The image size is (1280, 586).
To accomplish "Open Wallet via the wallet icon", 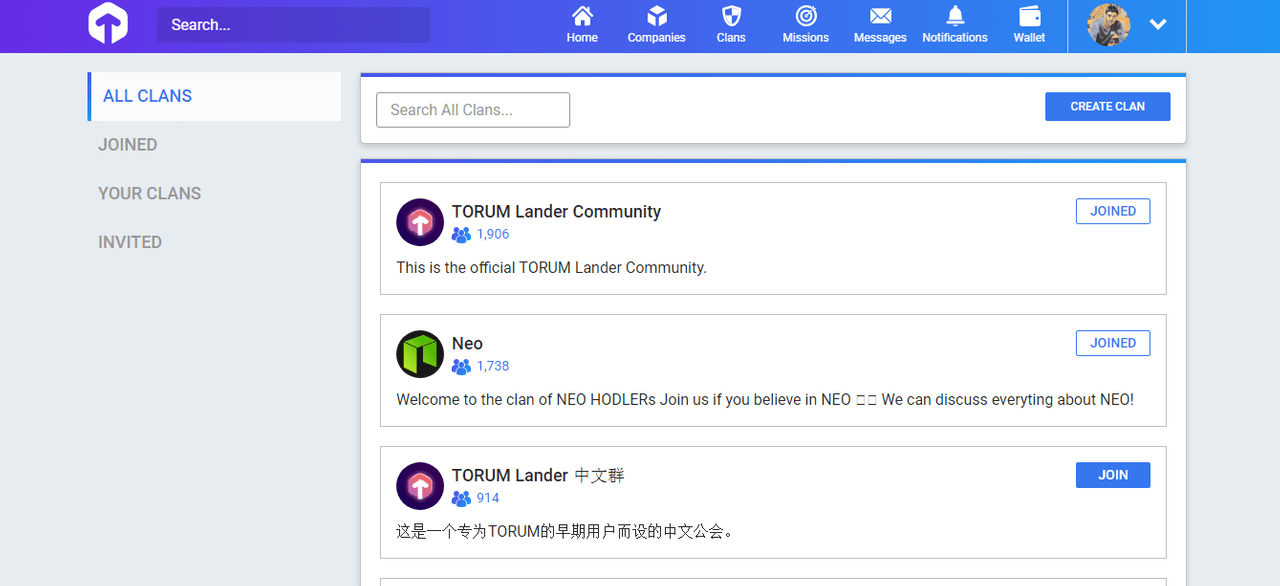I will (x=1029, y=16).
